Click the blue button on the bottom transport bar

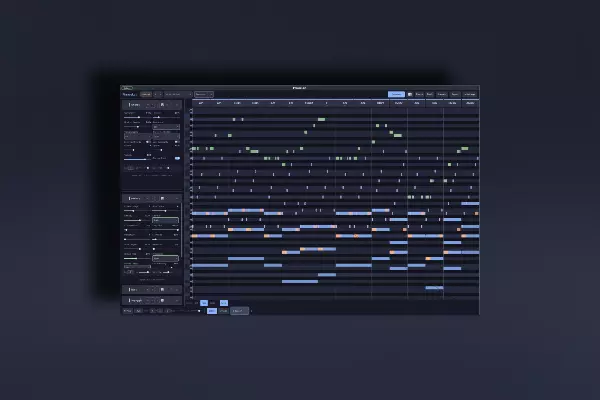point(212,311)
